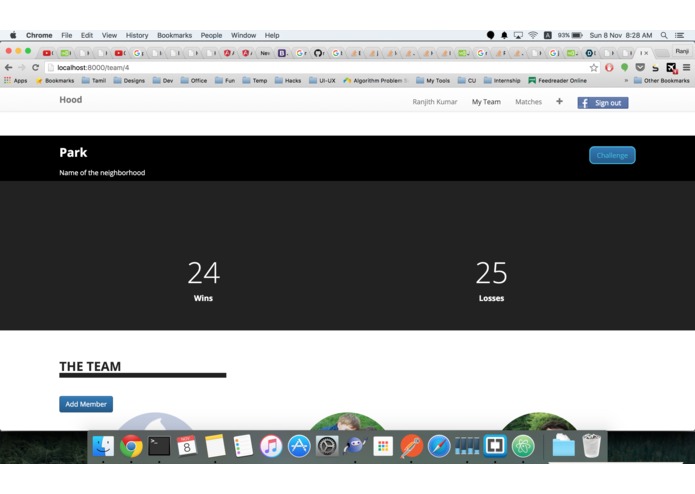Open the Hacks bookmarks folder
The height and width of the screenshot is (494, 695).
click(x=288, y=81)
